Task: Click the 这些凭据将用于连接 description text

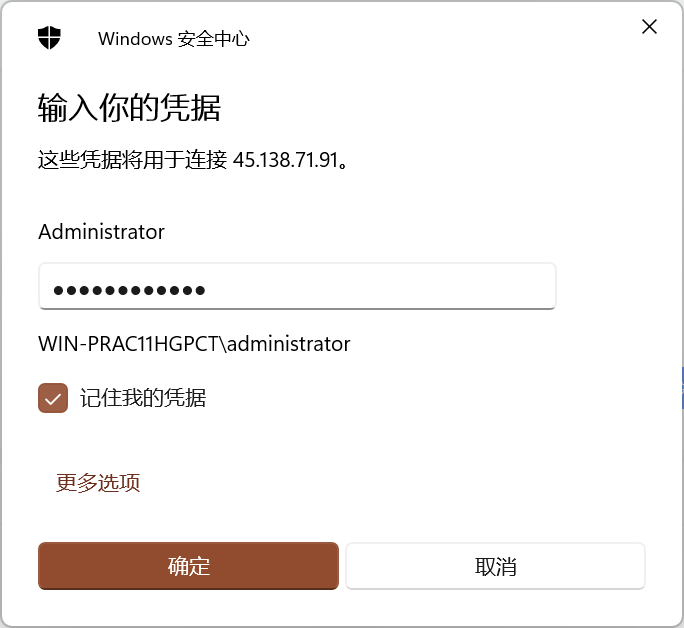Action: pyautogui.click(x=132, y=160)
